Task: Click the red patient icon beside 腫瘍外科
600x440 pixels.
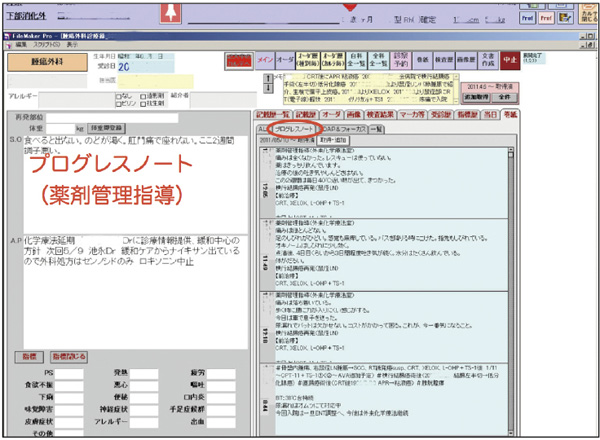Action: 237,61
